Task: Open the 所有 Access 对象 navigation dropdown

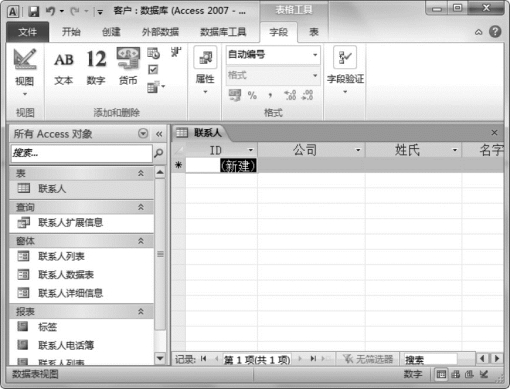Action: (x=143, y=133)
